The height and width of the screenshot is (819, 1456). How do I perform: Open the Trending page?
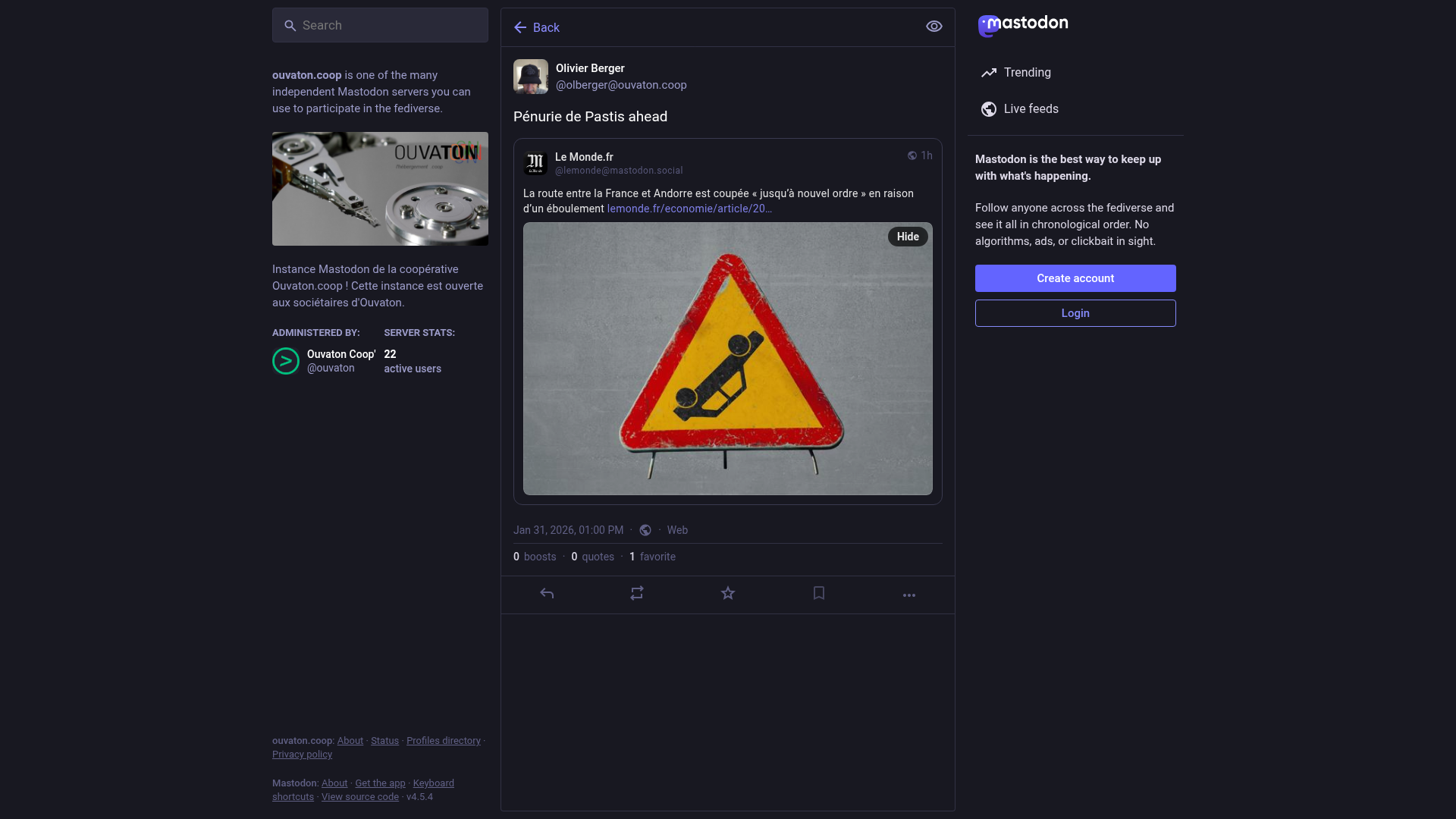[x=1027, y=73]
